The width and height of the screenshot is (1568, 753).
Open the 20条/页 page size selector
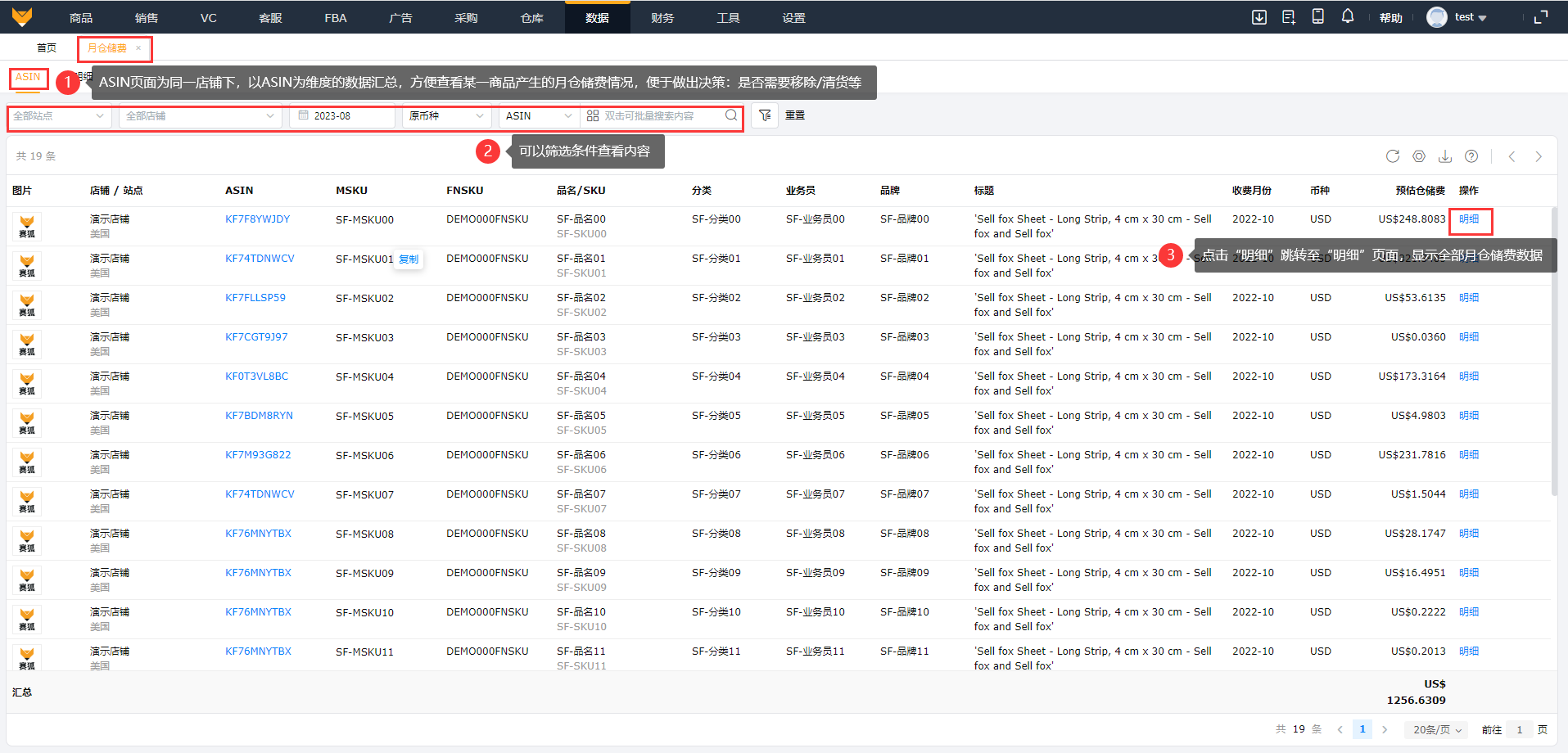click(1437, 729)
